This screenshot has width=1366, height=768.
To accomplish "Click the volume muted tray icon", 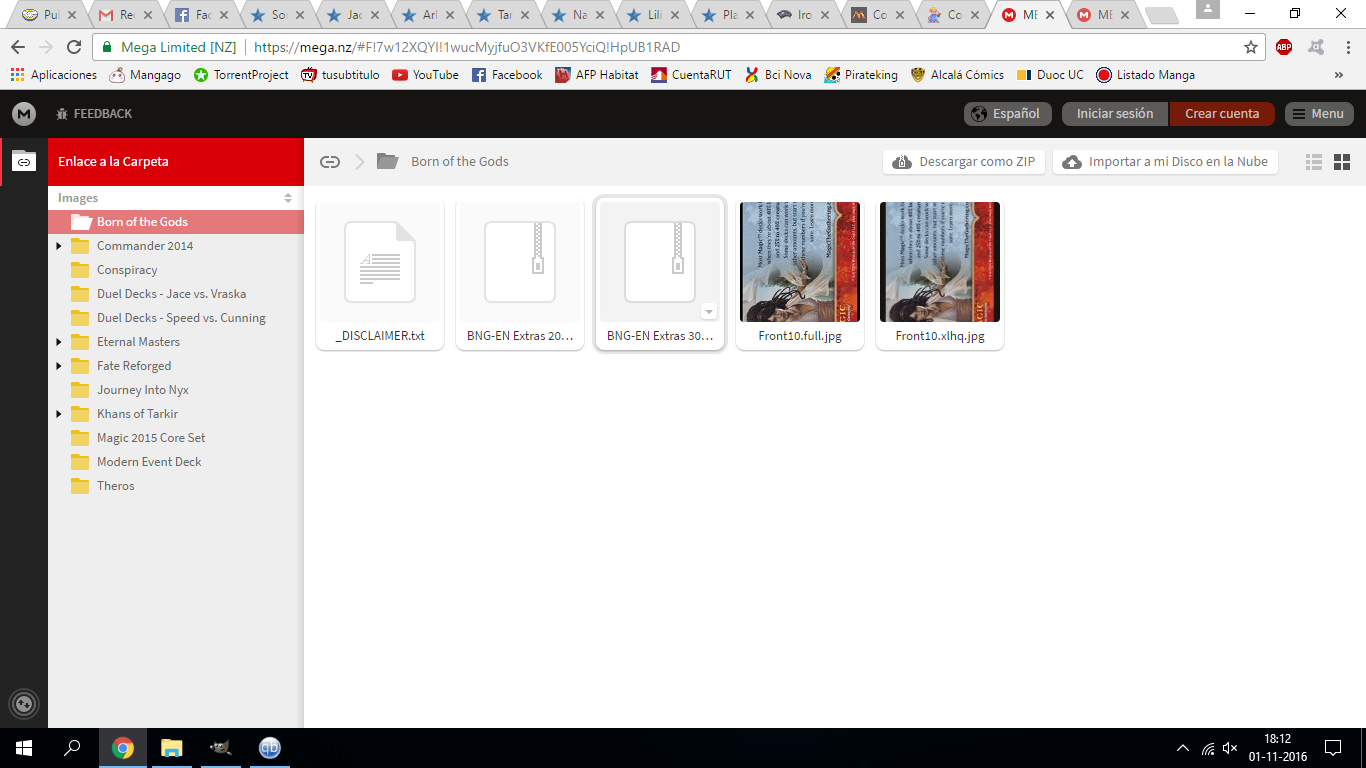I will click(1231, 748).
